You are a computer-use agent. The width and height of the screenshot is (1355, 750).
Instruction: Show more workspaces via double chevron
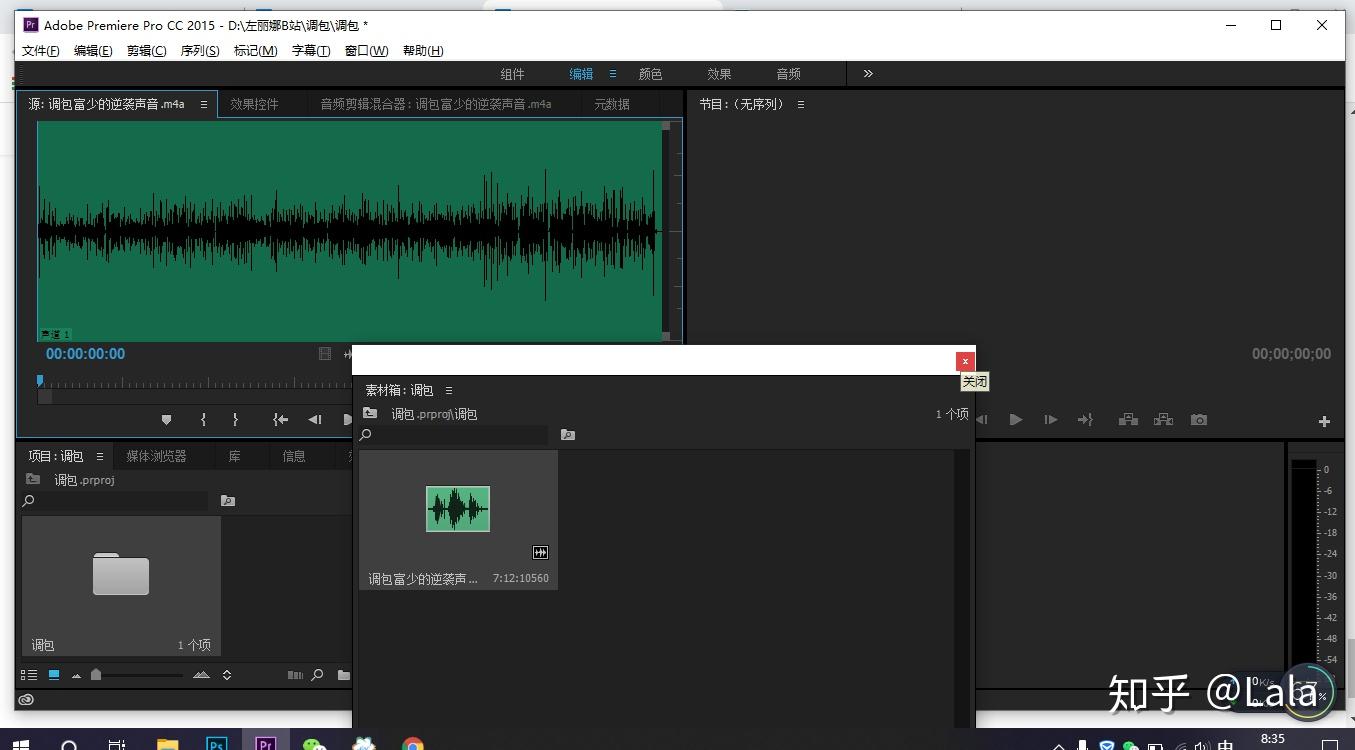[x=868, y=73]
